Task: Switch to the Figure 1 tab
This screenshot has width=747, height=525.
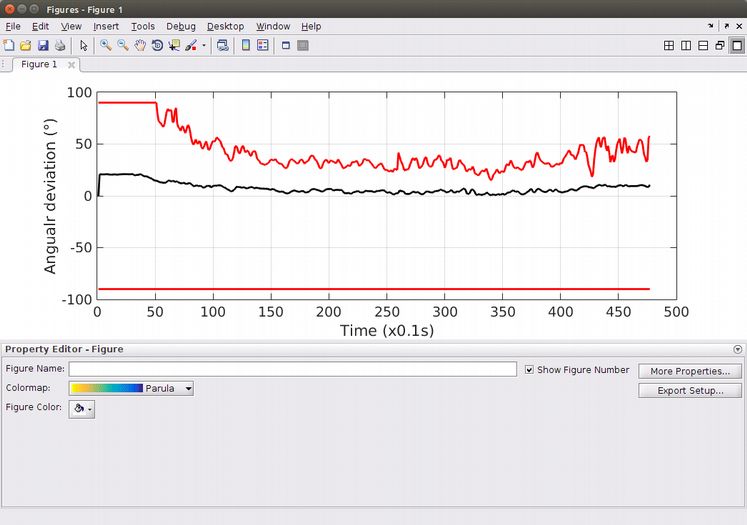Action: pos(40,64)
